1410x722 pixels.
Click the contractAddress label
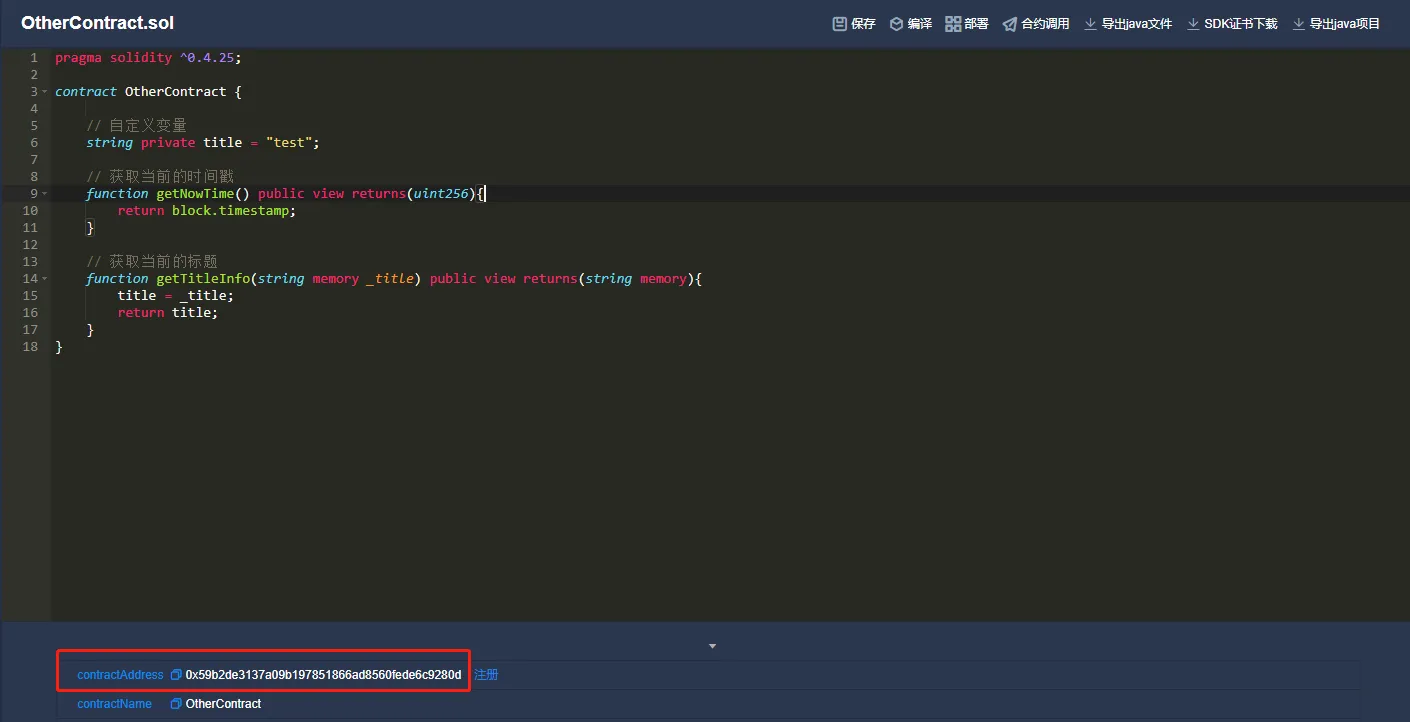click(x=120, y=675)
